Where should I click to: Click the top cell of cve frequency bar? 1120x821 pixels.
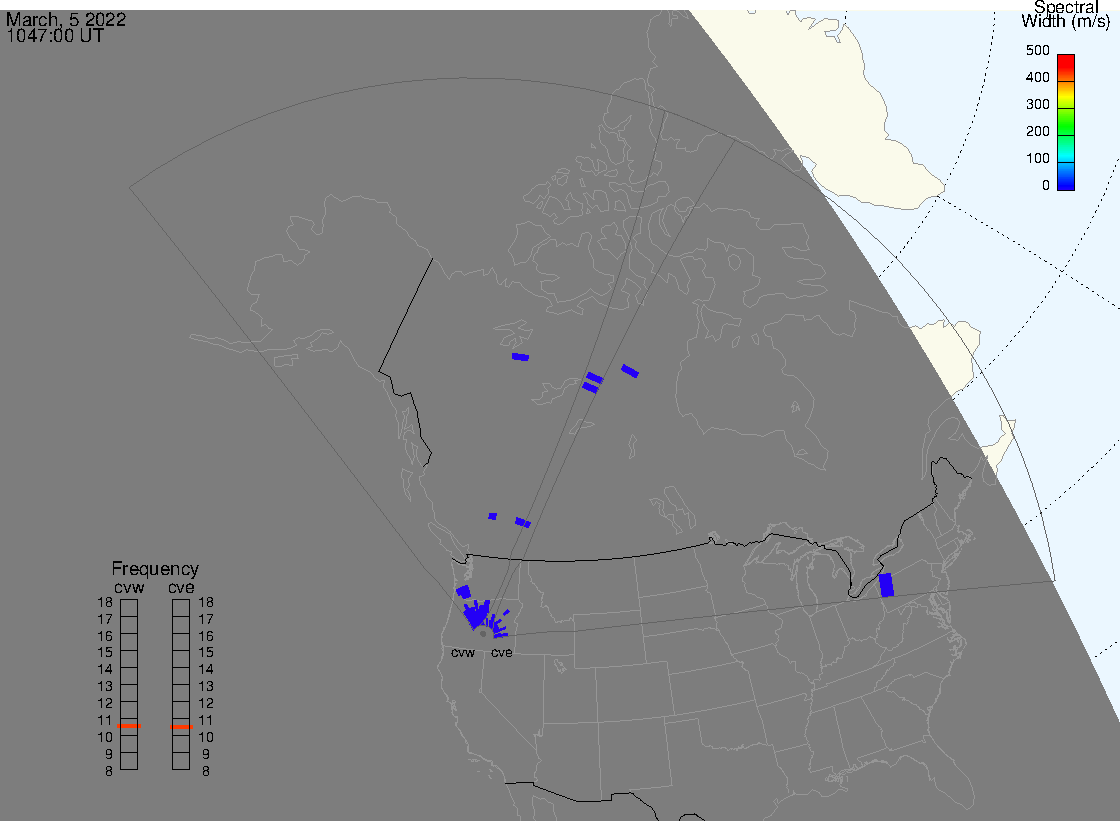click(x=181, y=608)
